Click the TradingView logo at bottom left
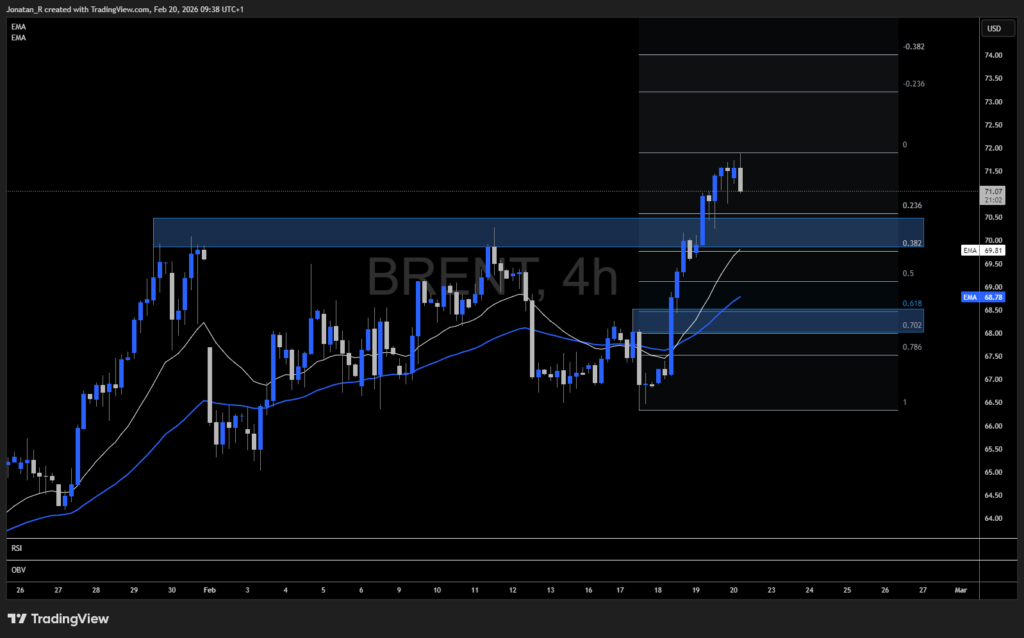The height and width of the screenshot is (638, 1024). pyautogui.click(x=54, y=619)
